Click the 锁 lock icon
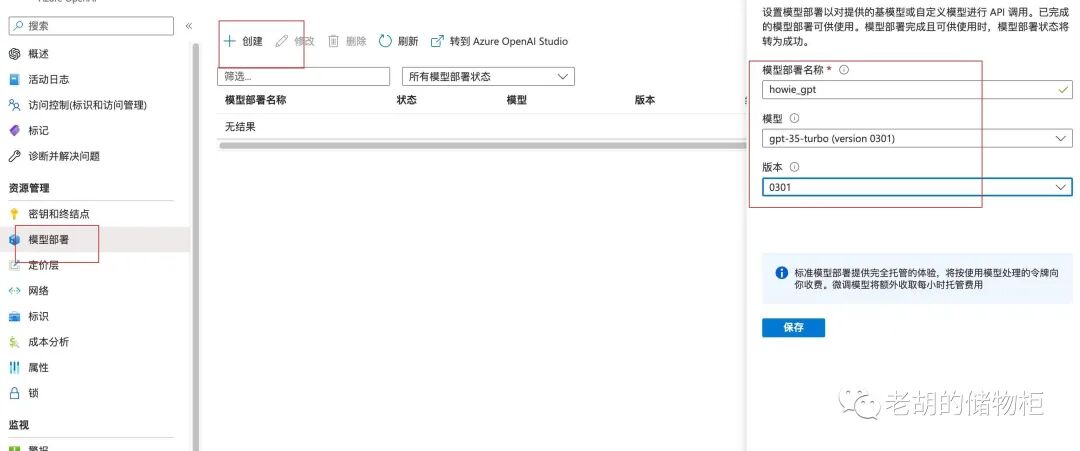The image size is (1080, 451). pos(14,393)
